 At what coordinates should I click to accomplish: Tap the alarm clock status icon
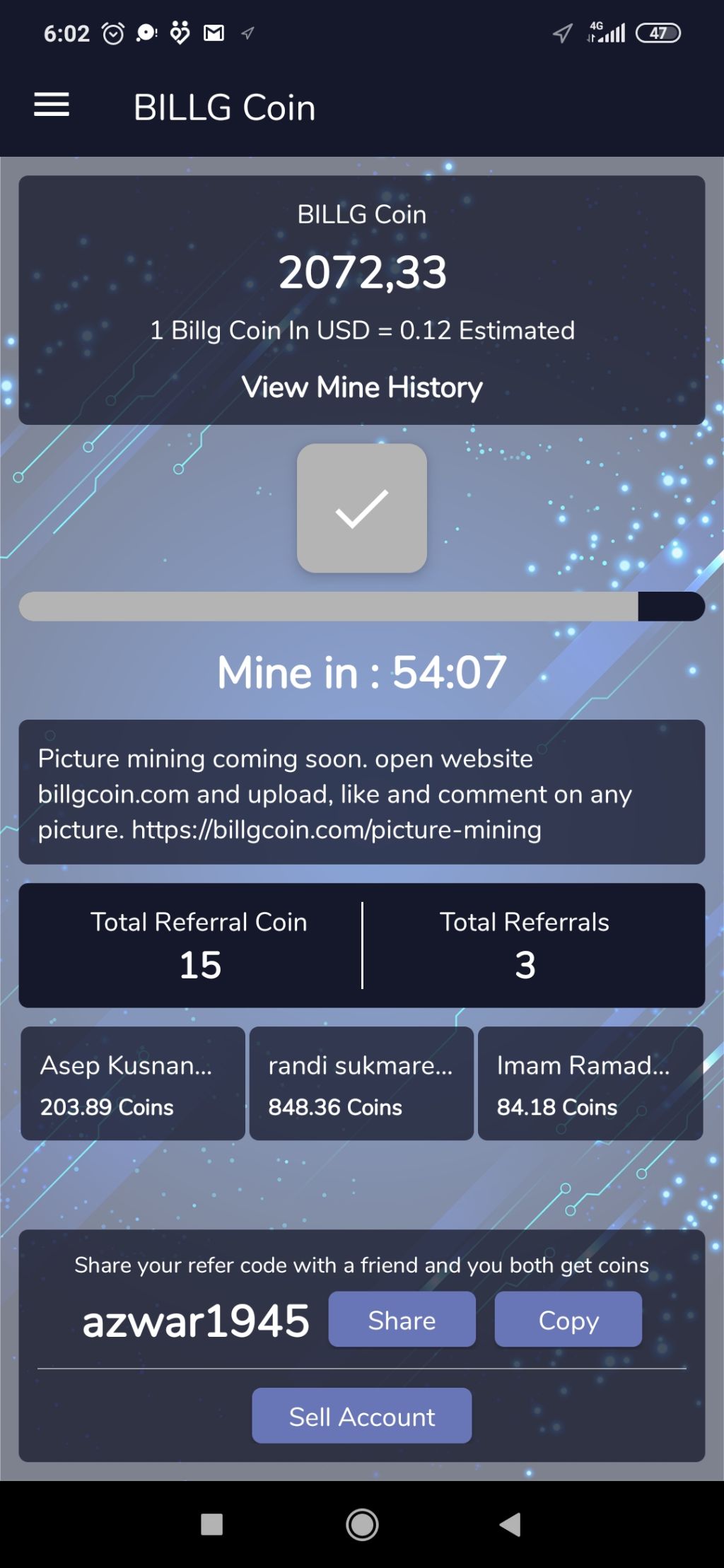(x=113, y=33)
